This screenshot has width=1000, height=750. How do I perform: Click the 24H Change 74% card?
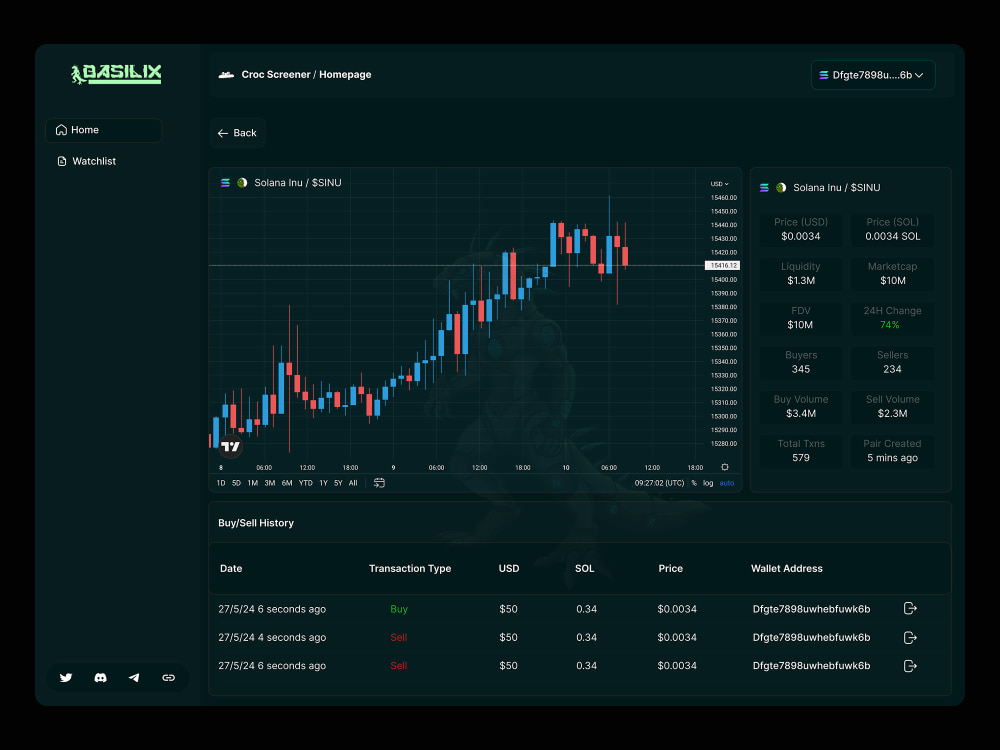892,318
